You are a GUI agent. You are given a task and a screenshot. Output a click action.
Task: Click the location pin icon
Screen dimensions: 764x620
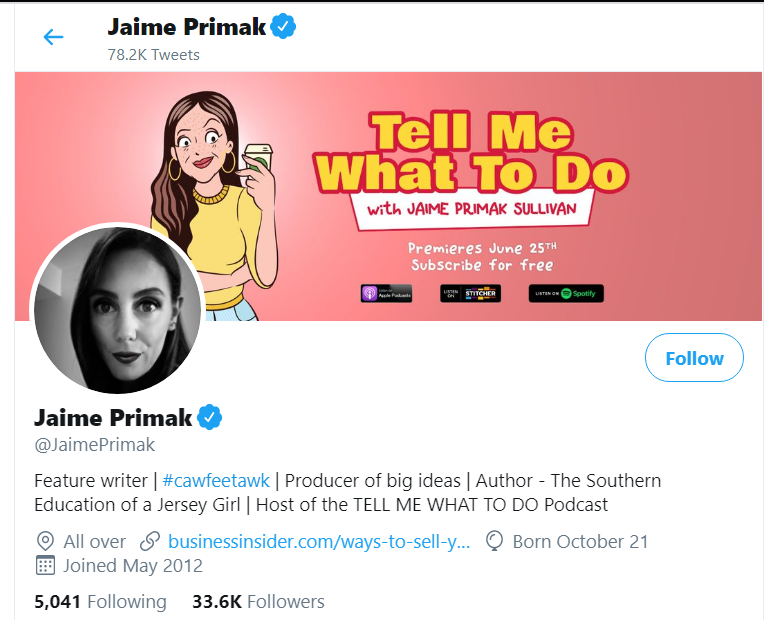tap(44, 542)
